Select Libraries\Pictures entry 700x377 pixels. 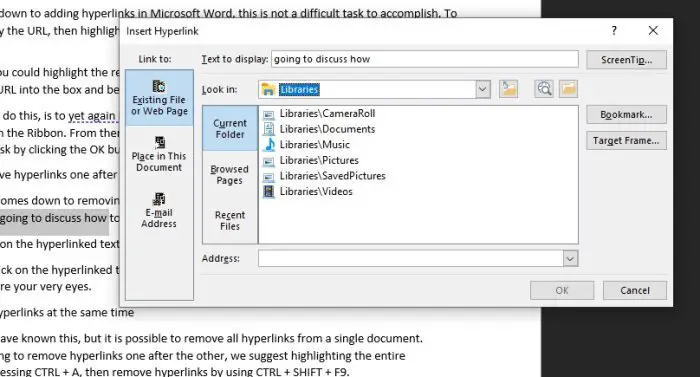(x=319, y=160)
